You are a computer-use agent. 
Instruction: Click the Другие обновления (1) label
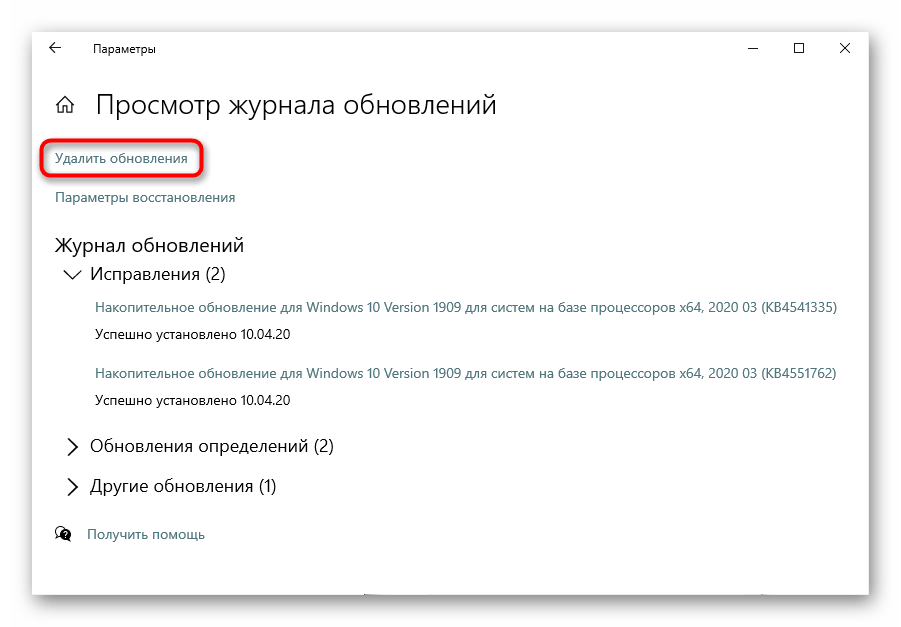pyautogui.click(x=182, y=487)
